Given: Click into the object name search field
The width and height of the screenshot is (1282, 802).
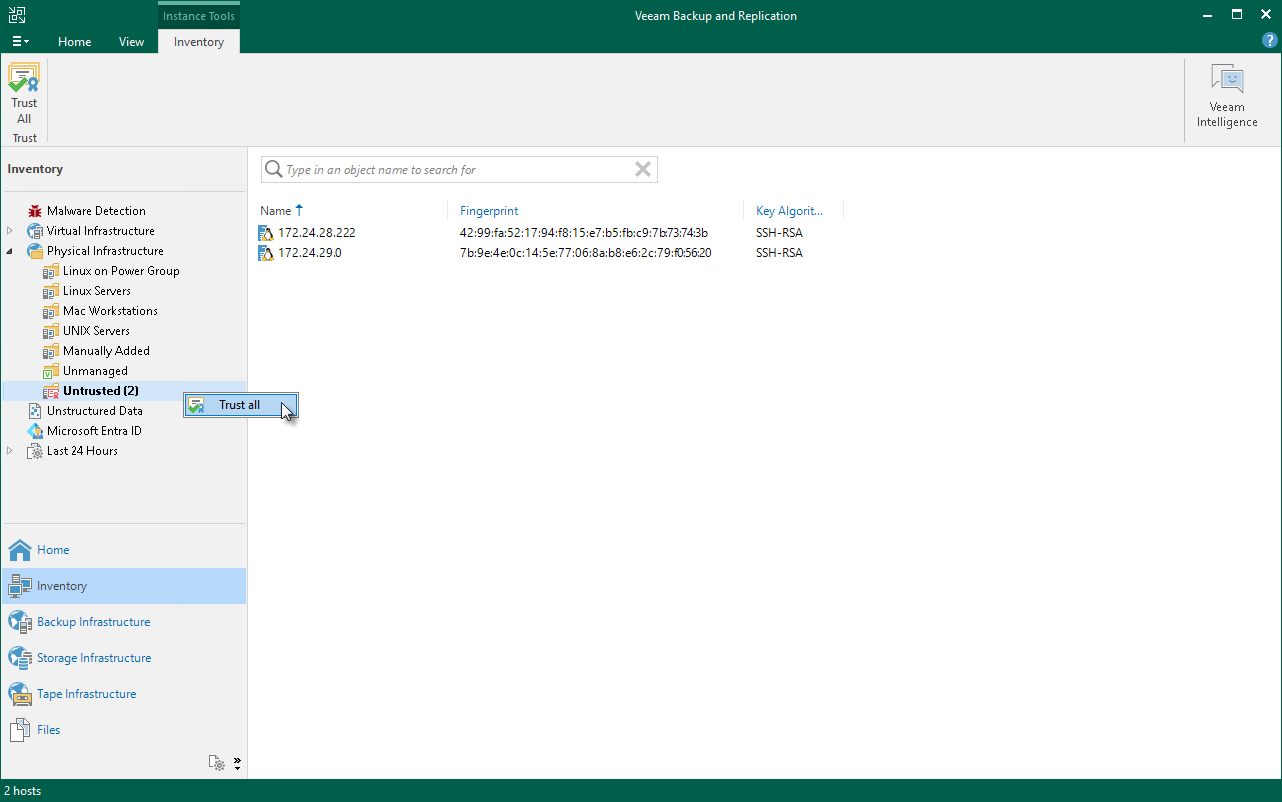Looking at the screenshot, I should [458, 170].
